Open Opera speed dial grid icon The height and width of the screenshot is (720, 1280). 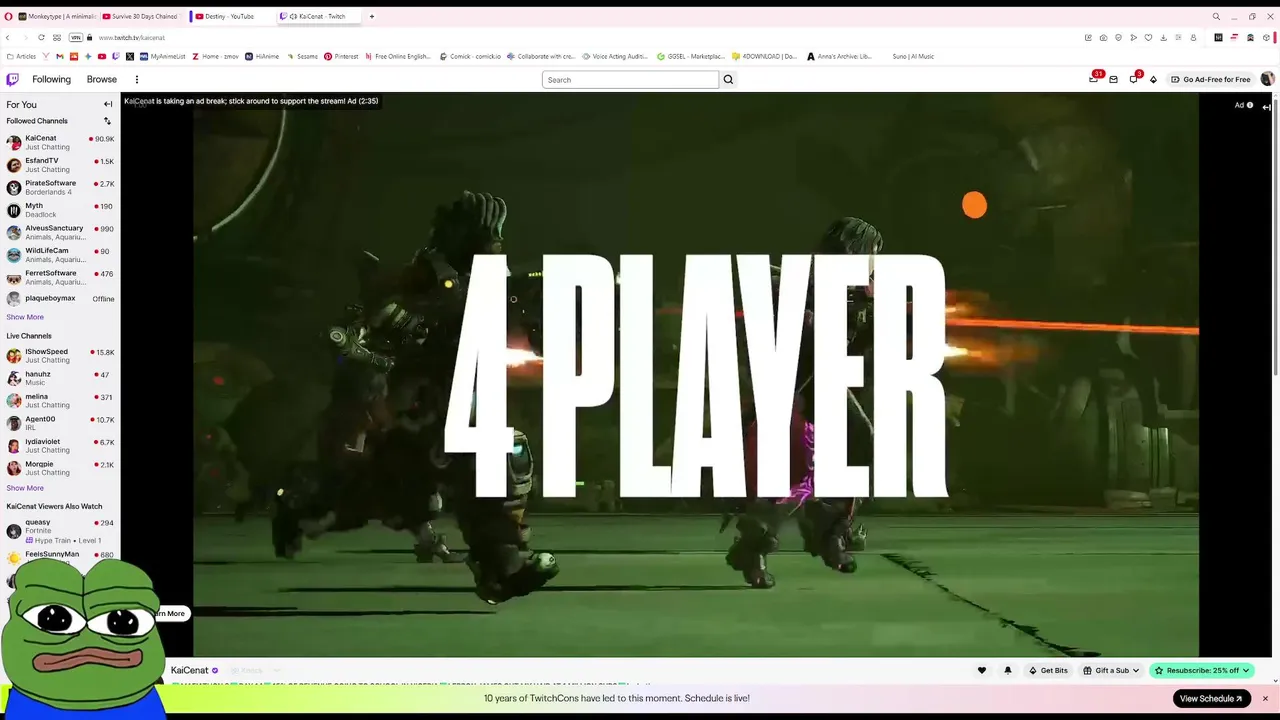pyautogui.click(x=57, y=38)
